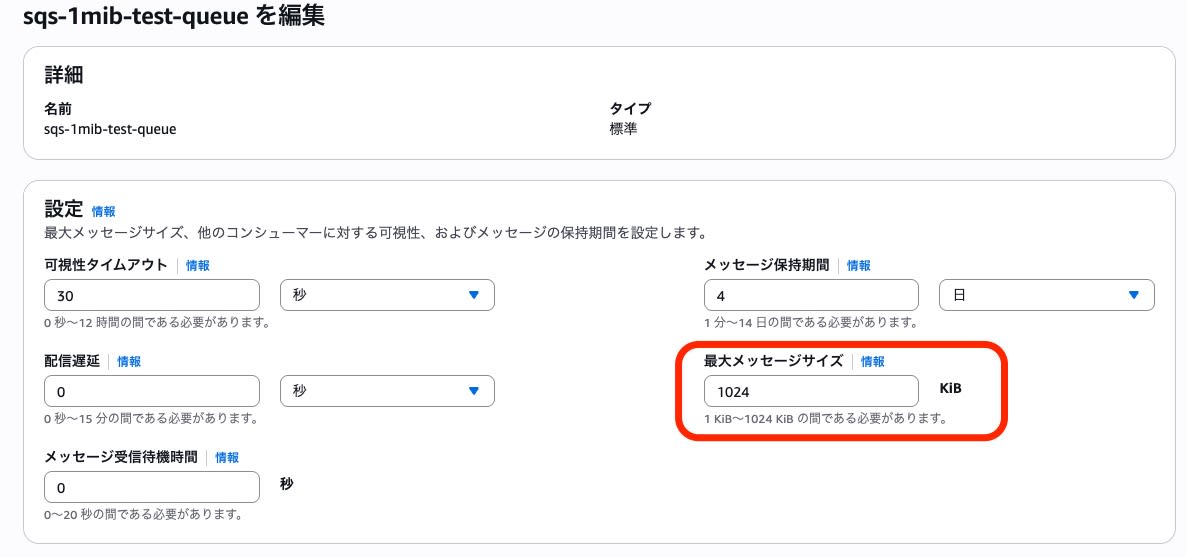Select the 詳細 section heading
1186x557 pixels.
[x=64, y=74]
